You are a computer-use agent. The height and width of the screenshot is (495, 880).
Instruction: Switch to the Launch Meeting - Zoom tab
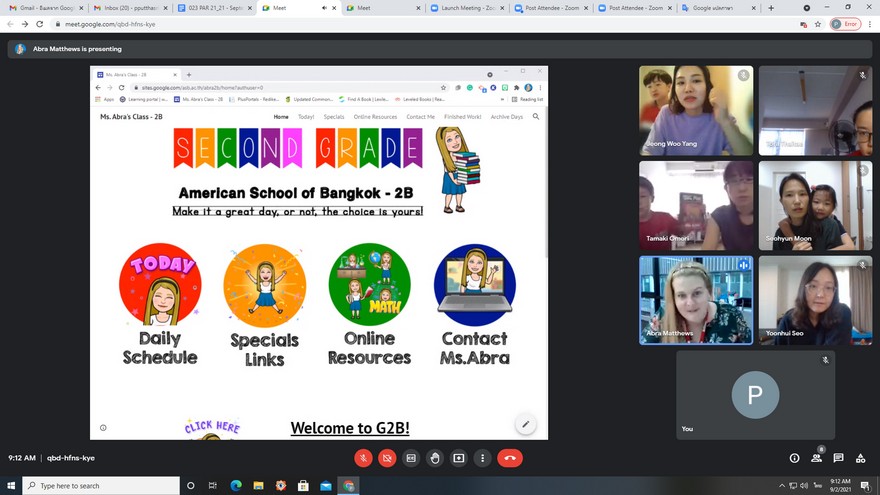[x=466, y=8]
